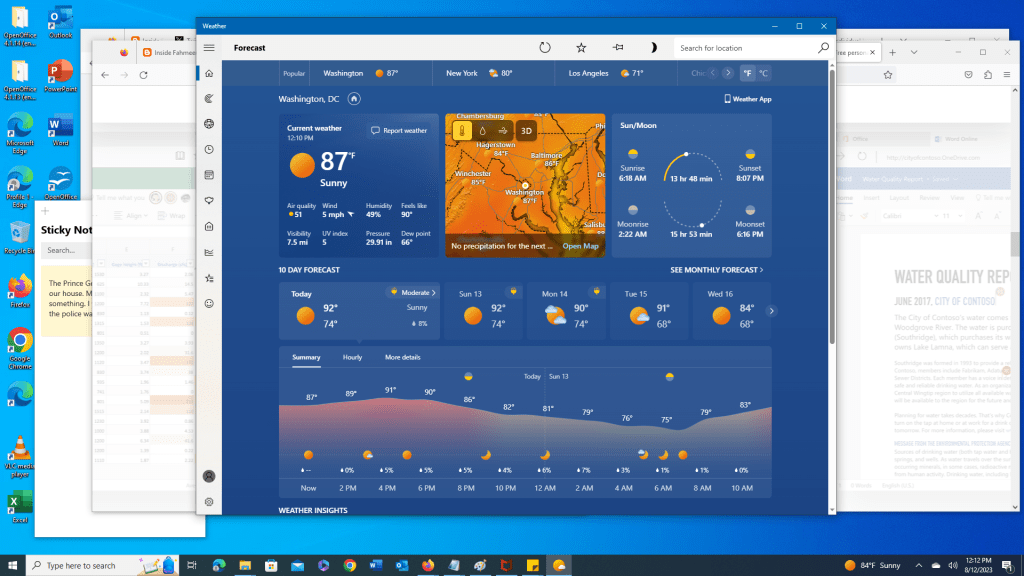Viewport: 1024px width, 576px height.
Task: Select the wind overlay on the weather map
Action: point(502,131)
